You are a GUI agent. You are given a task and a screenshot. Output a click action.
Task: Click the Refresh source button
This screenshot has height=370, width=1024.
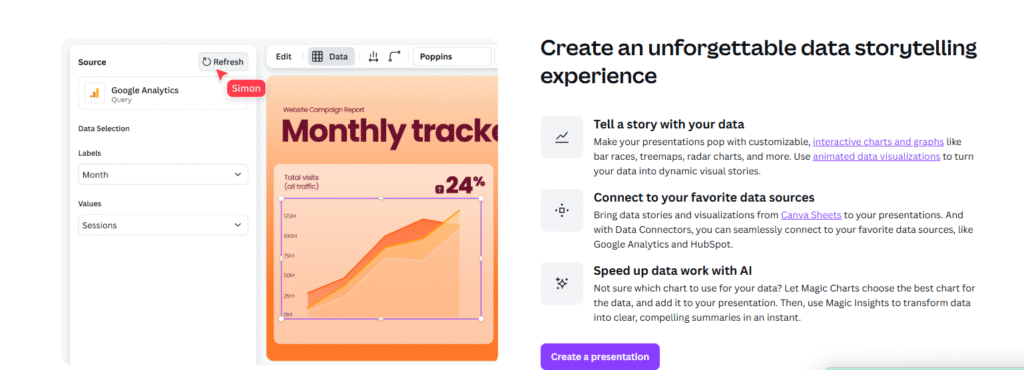pos(223,62)
